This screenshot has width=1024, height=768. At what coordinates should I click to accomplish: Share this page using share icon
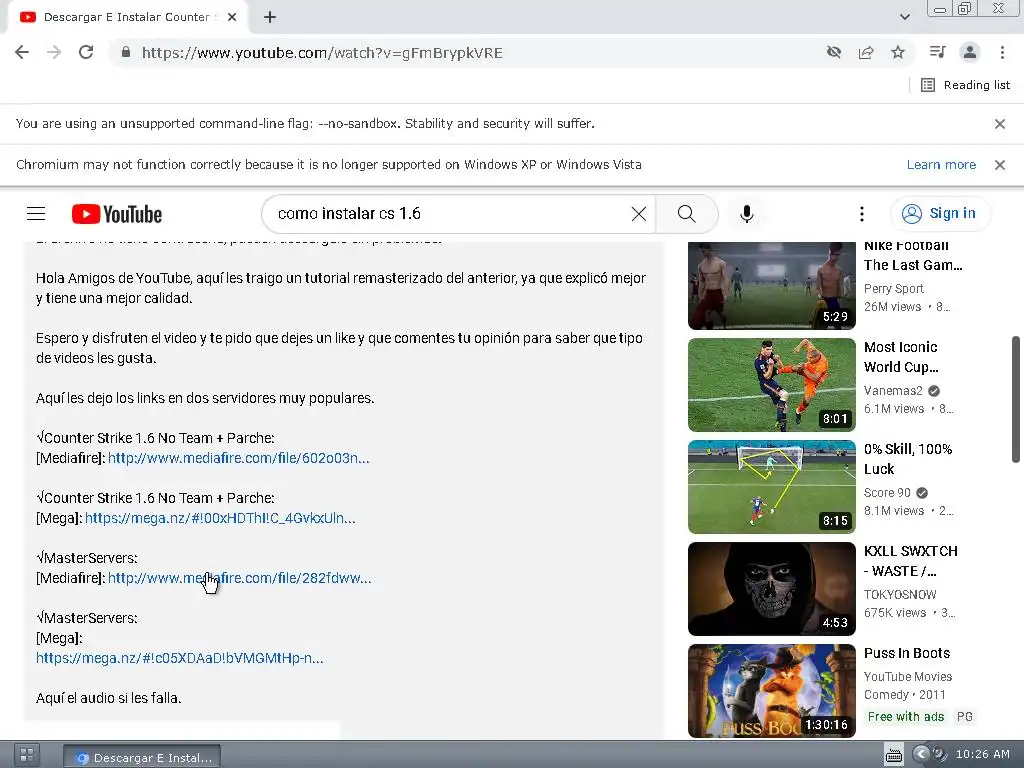tap(866, 52)
